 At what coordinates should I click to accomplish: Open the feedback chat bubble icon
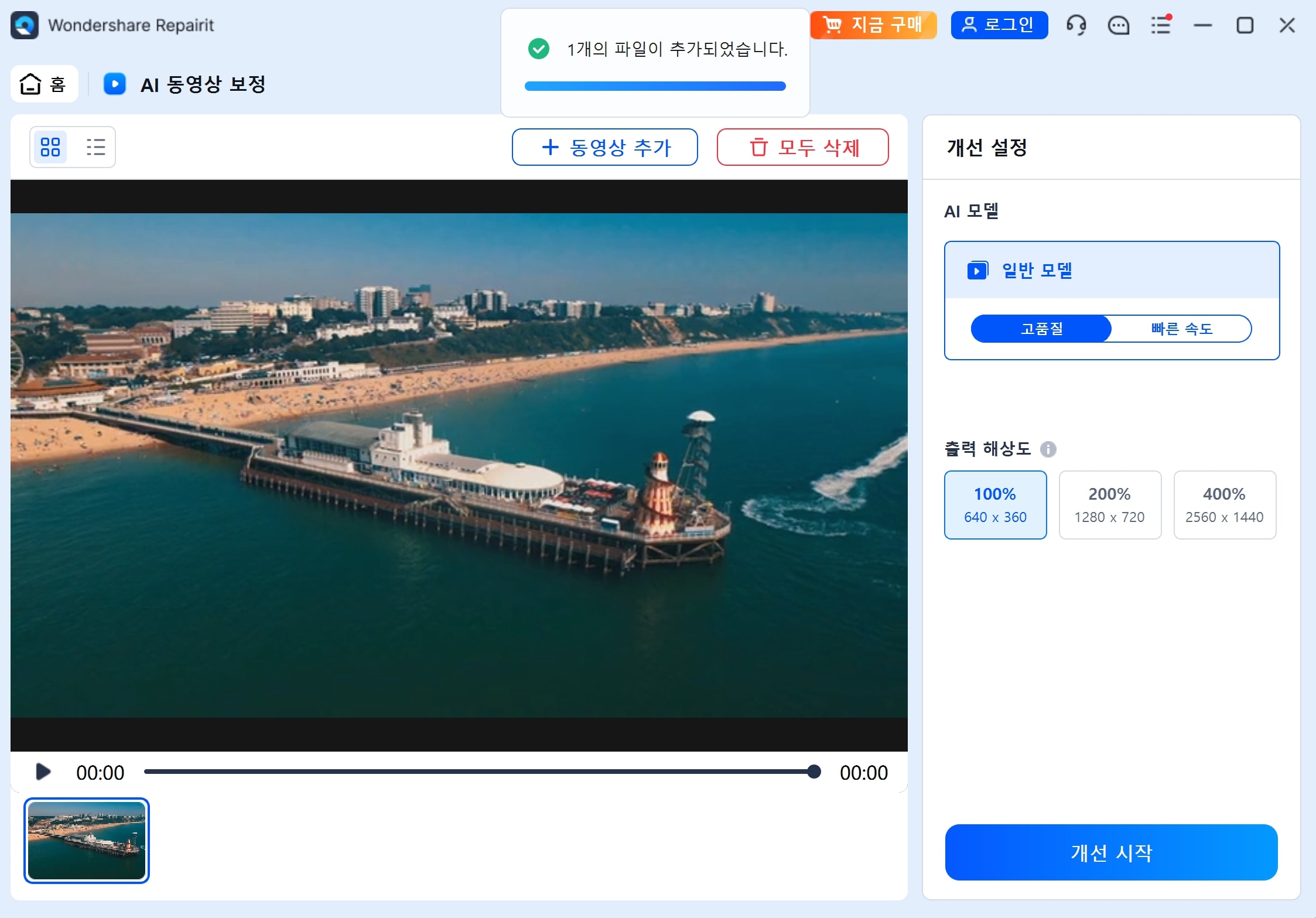[1119, 25]
